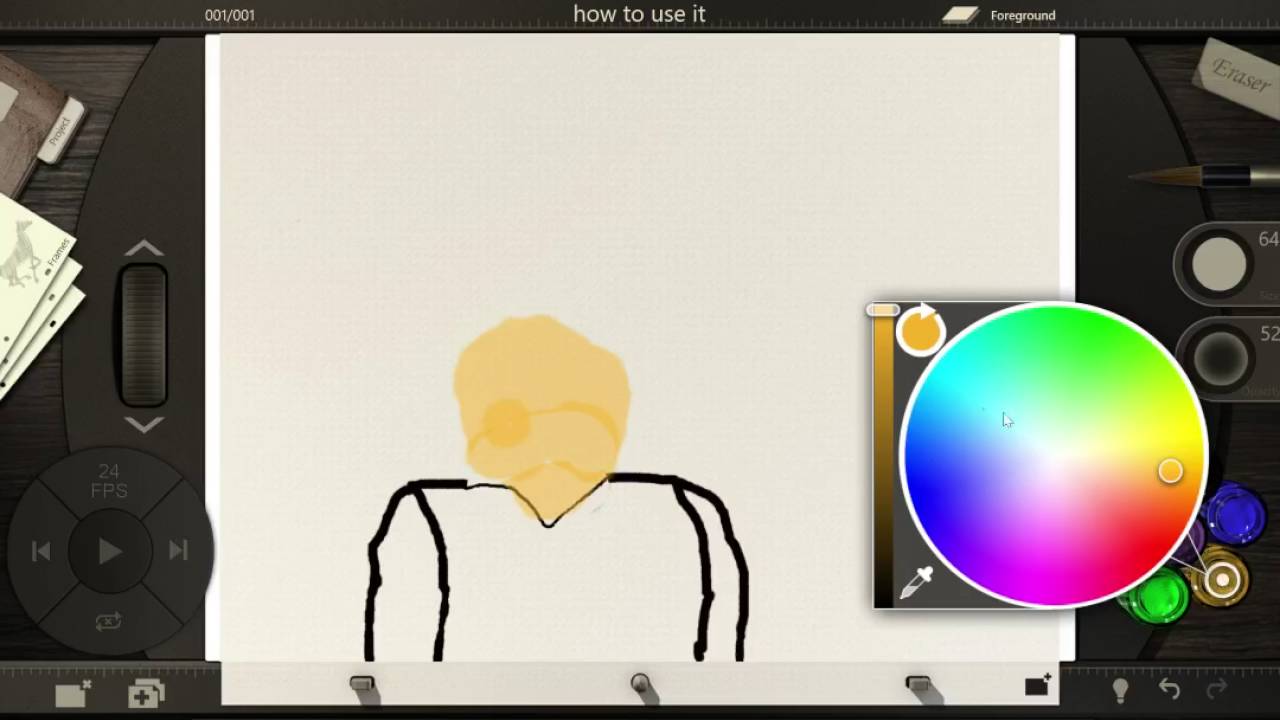Switch the Foreground layer label
Image resolution: width=1280 pixels, height=720 pixels.
point(1022,15)
